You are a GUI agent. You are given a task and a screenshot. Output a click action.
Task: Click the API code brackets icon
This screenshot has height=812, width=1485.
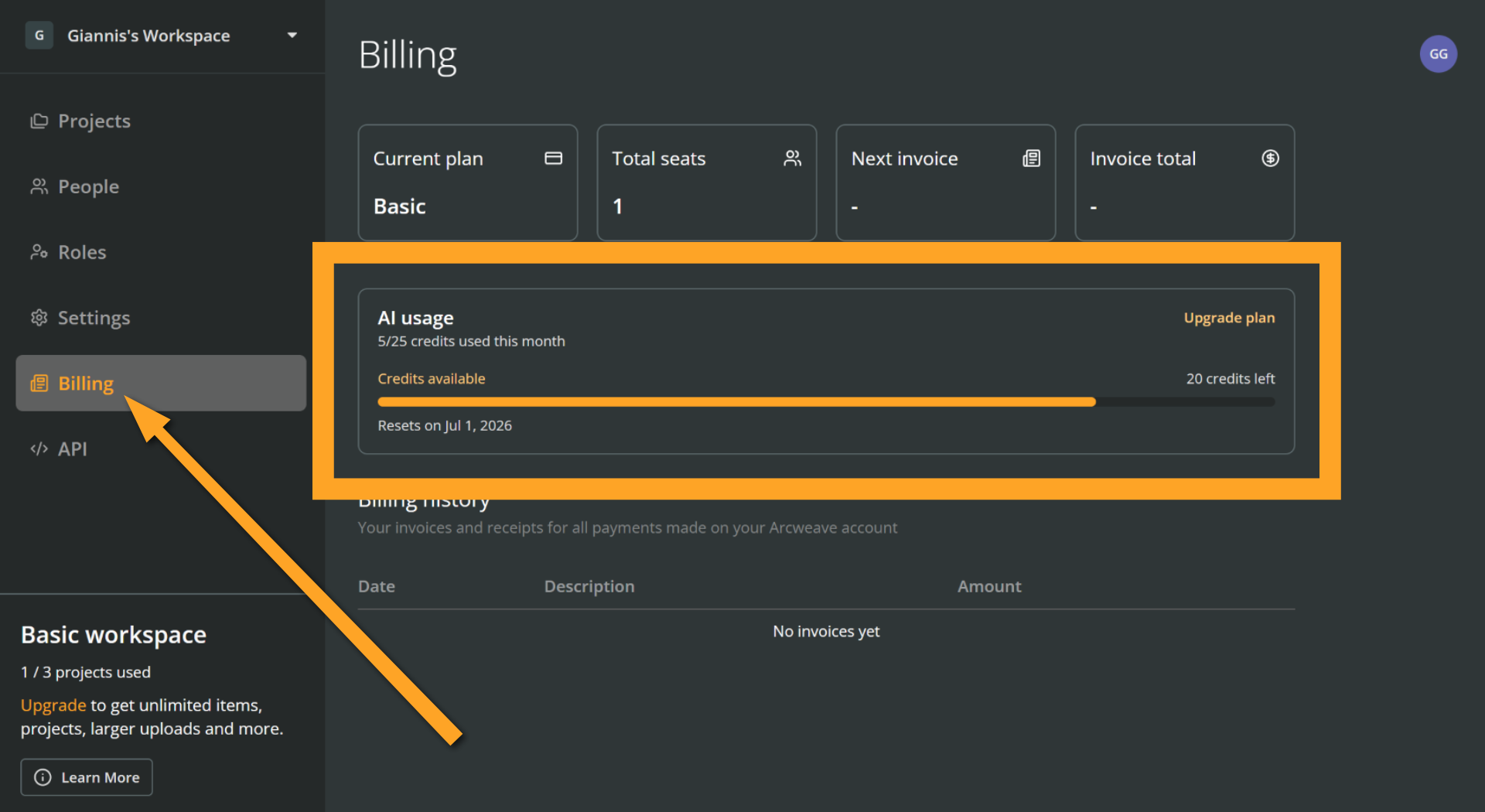point(39,449)
